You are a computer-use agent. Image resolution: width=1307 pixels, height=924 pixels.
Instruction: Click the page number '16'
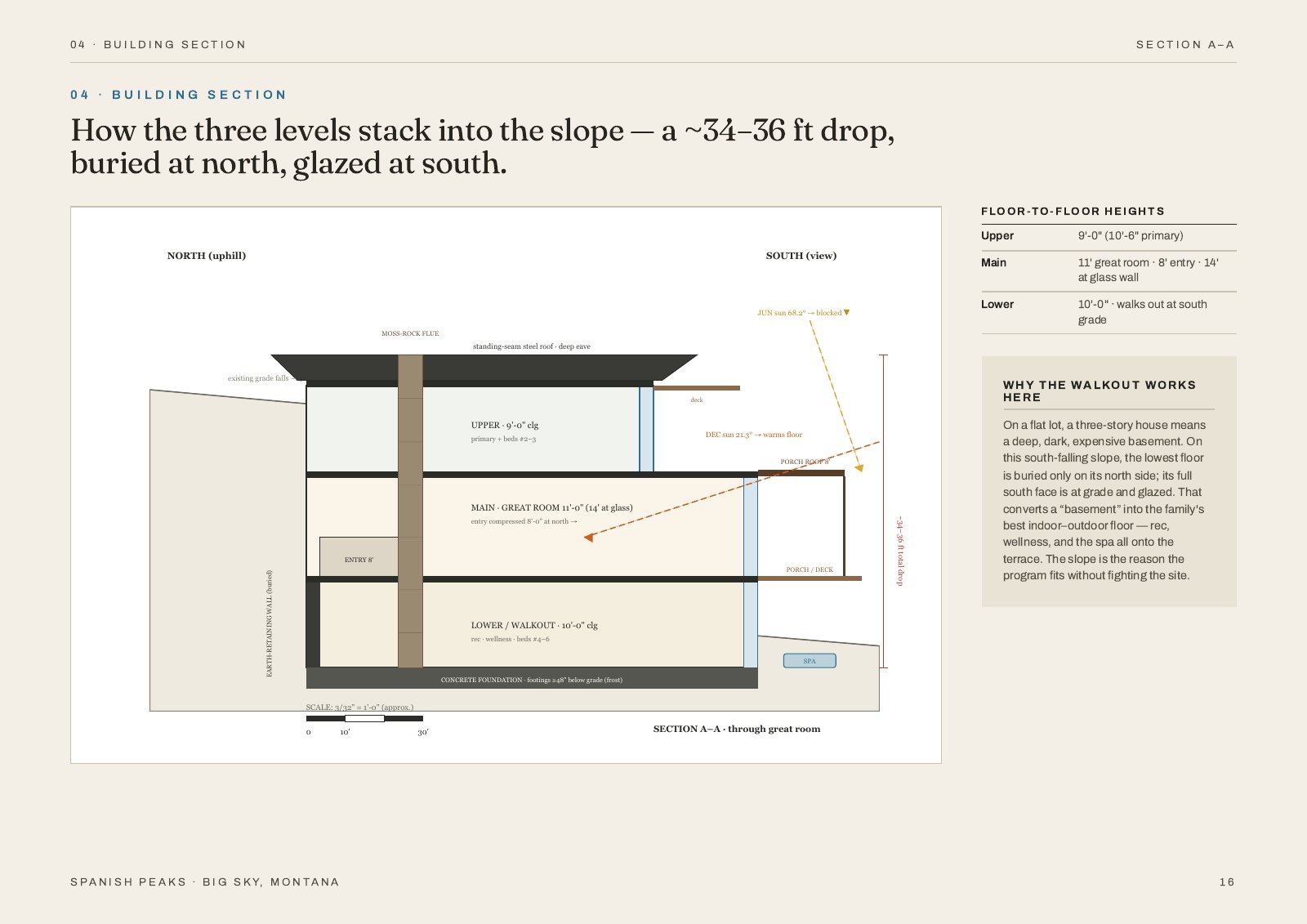click(1227, 882)
